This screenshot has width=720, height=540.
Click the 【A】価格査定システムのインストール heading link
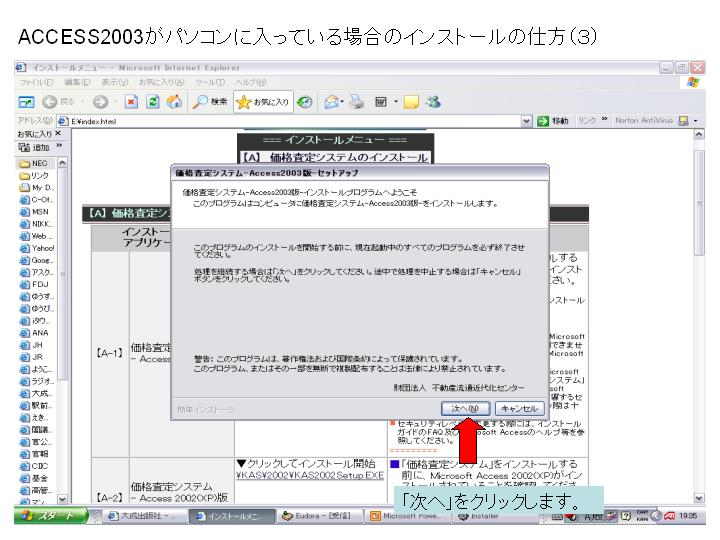(336, 158)
